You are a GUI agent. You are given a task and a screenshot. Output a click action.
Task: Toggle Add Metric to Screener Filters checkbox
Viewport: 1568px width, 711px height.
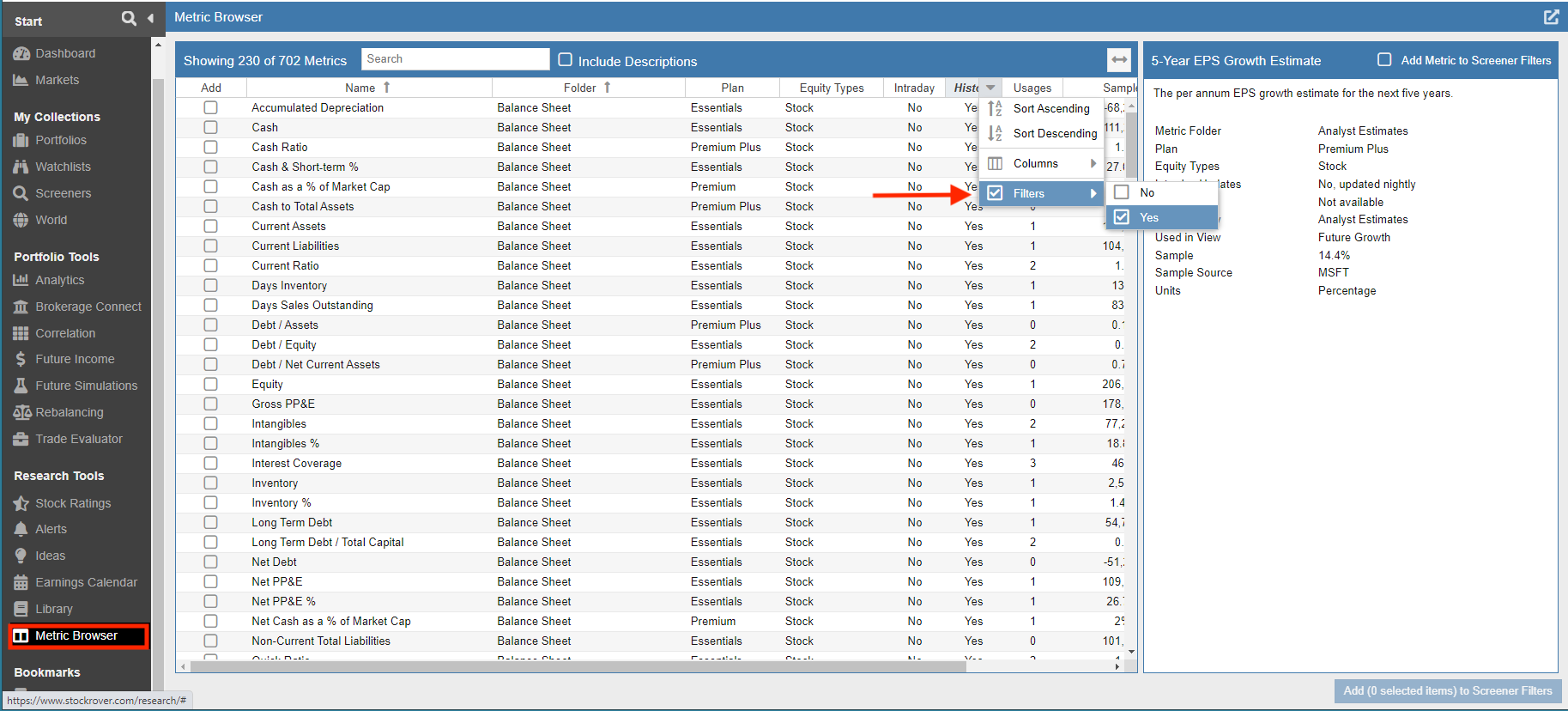click(1384, 59)
